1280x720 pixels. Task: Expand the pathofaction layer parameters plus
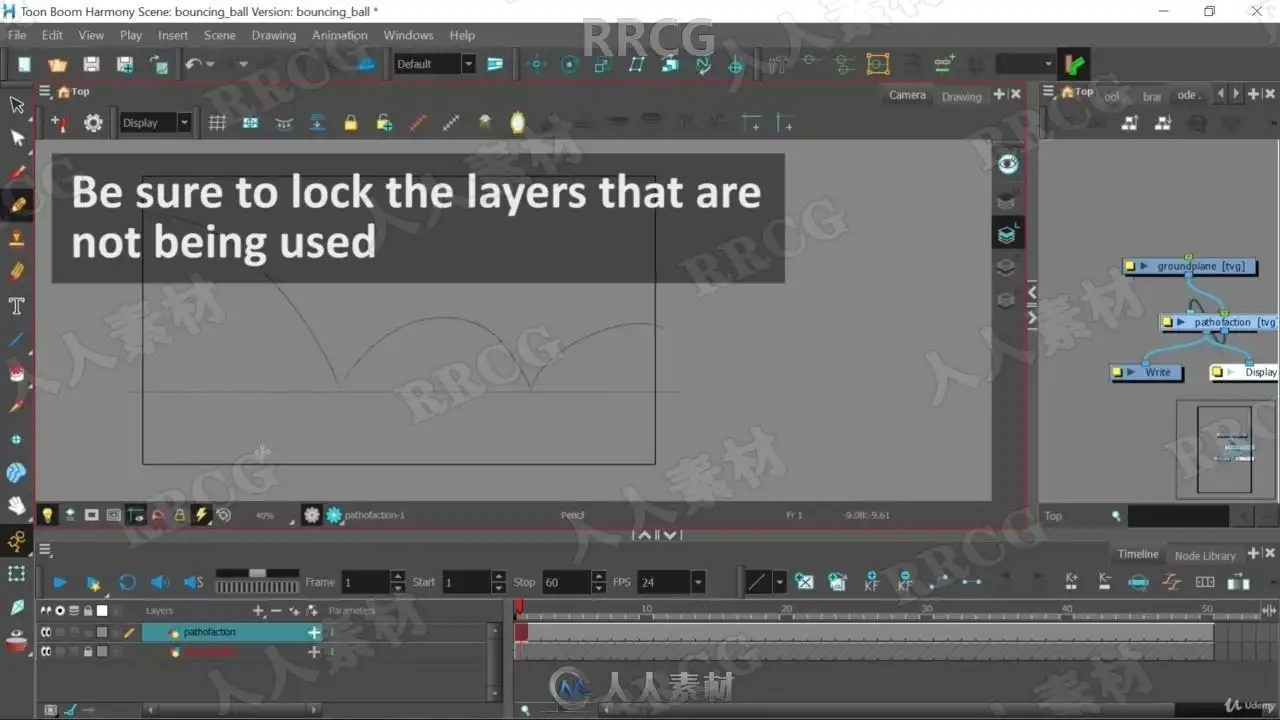314,632
